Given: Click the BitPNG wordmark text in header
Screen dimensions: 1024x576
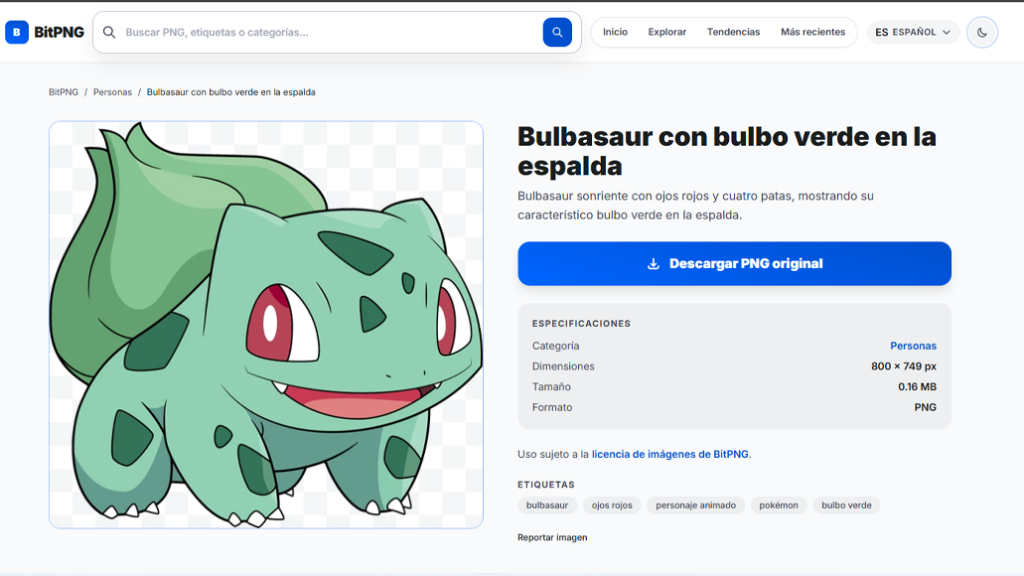Looking at the screenshot, I should pos(59,32).
